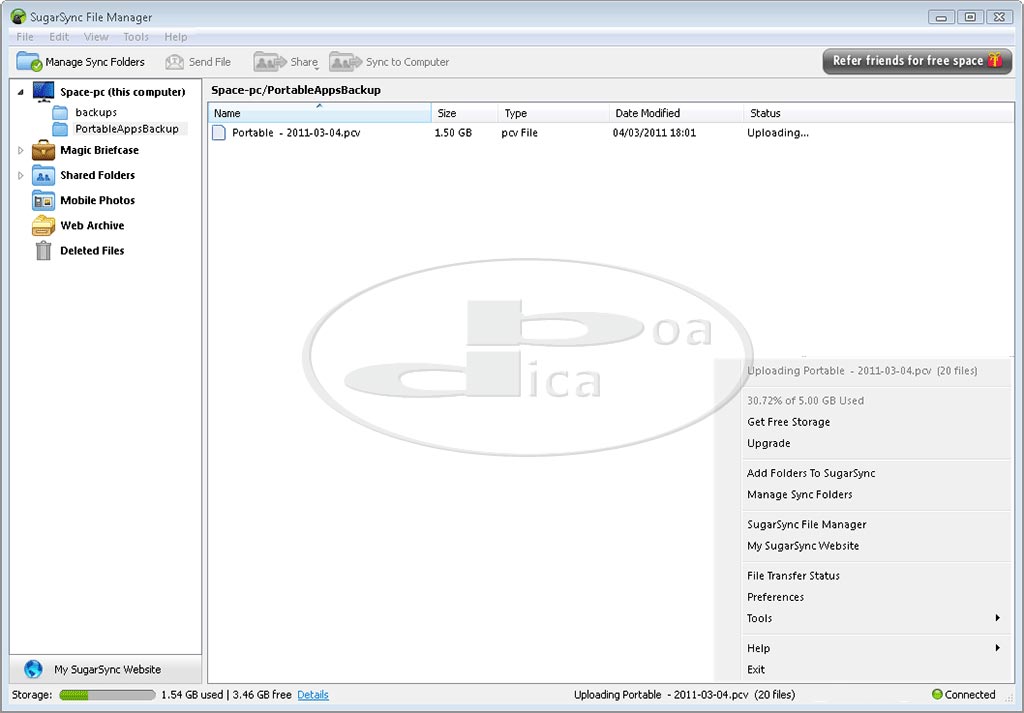The width and height of the screenshot is (1024, 713).
Task: Click My SugarSync Website label in sidebar
Action: (x=107, y=669)
